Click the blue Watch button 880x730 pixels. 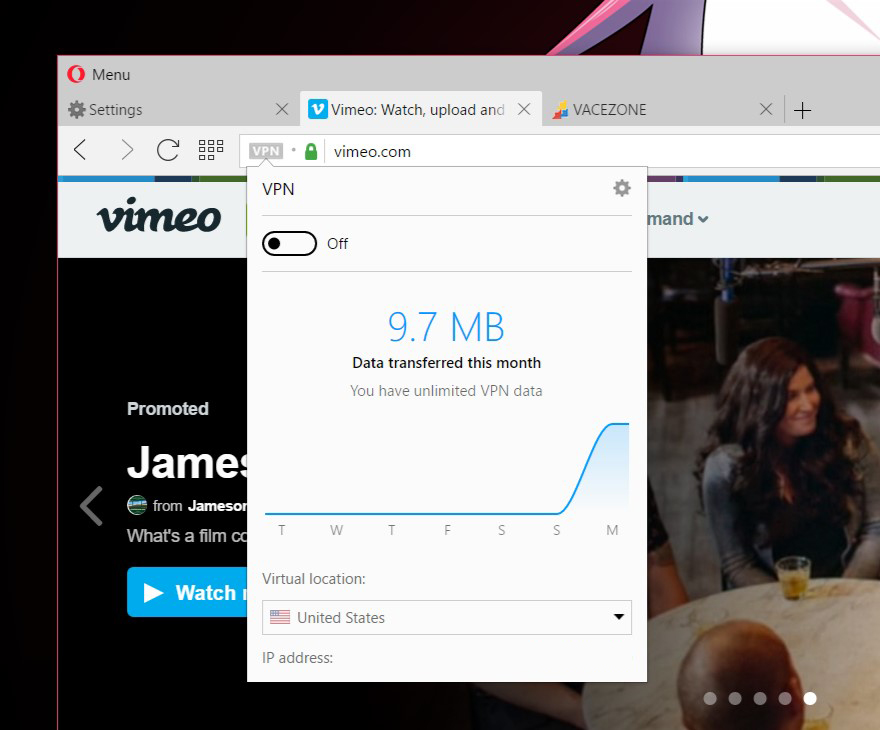187,592
